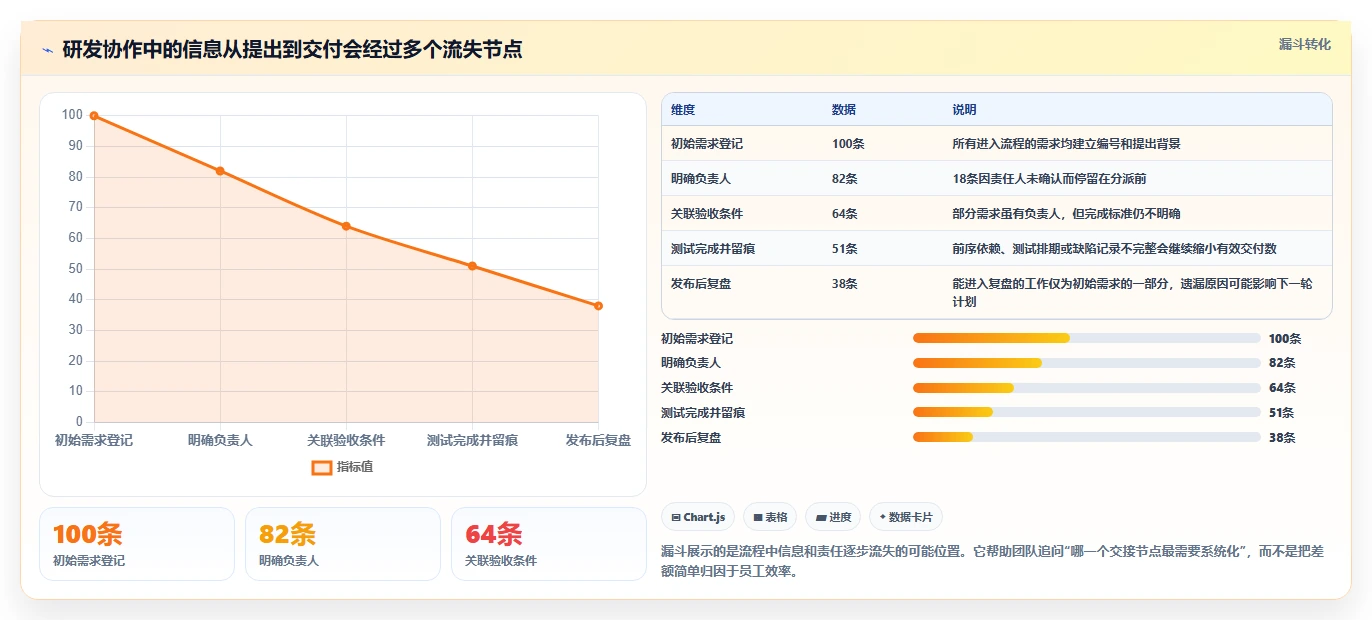Click the chart data point for 明确负责人
The height and width of the screenshot is (620, 1372).
click(220, 171)
